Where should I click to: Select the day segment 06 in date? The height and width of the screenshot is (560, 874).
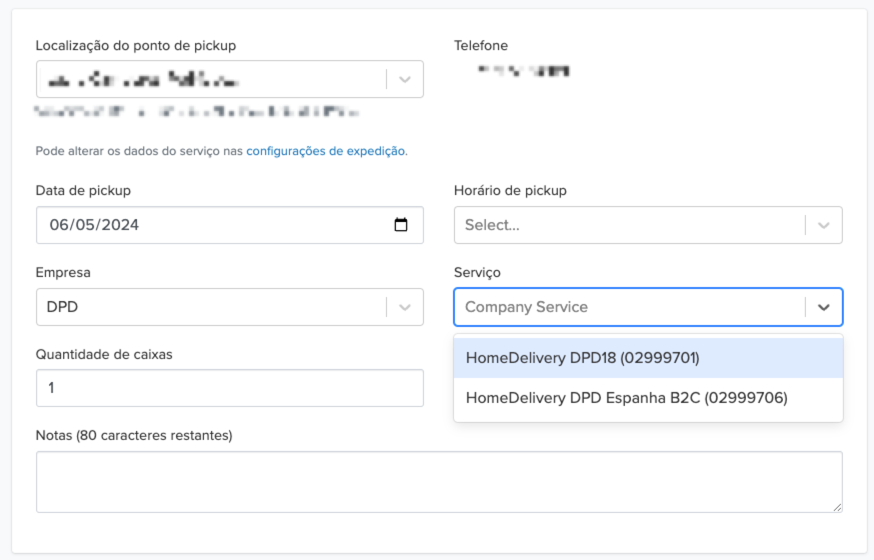click(x=57, y=225)
